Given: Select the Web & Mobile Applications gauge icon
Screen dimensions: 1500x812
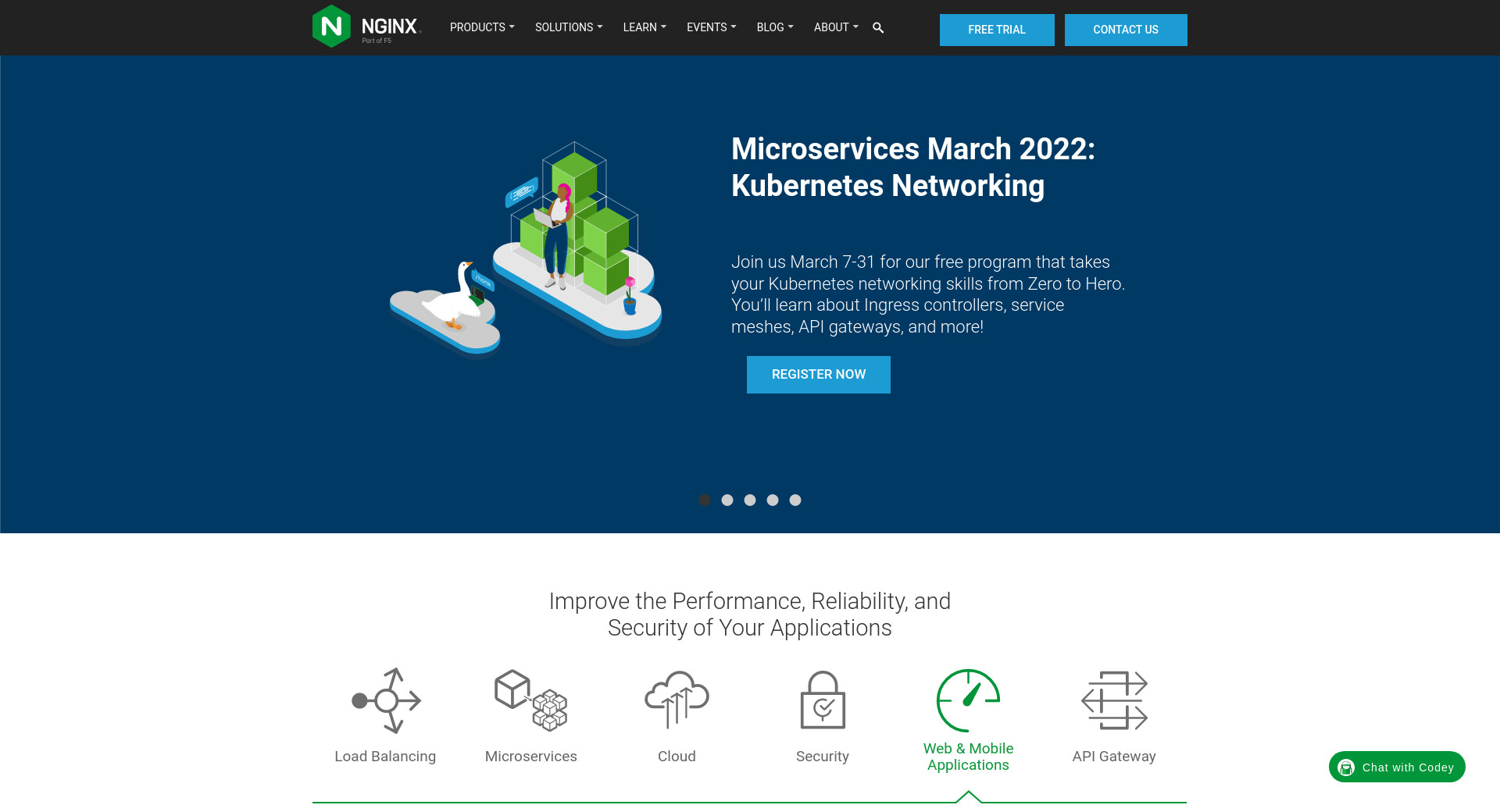Looking at the screenshot, I should point(968,700).
